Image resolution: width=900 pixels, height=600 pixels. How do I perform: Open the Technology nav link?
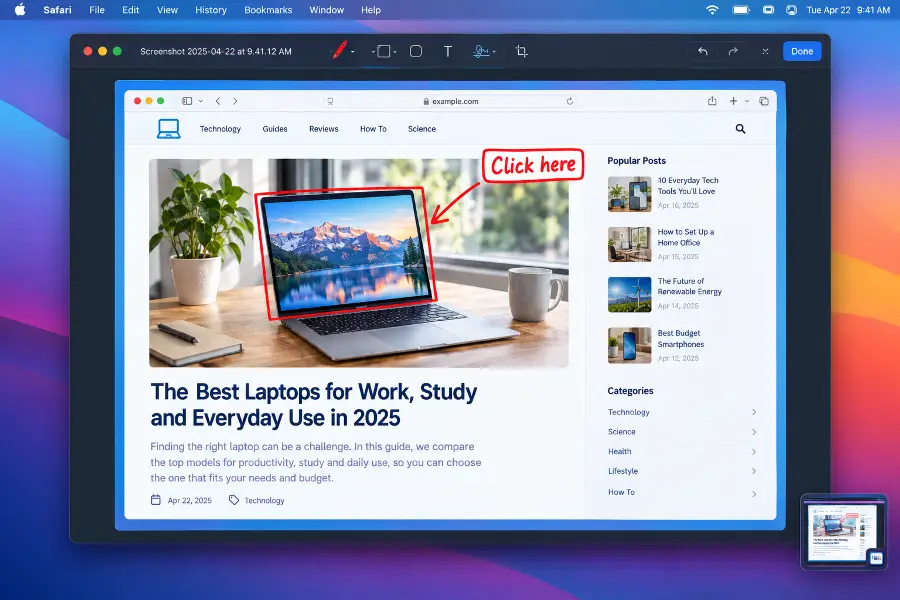pos(220,129)
